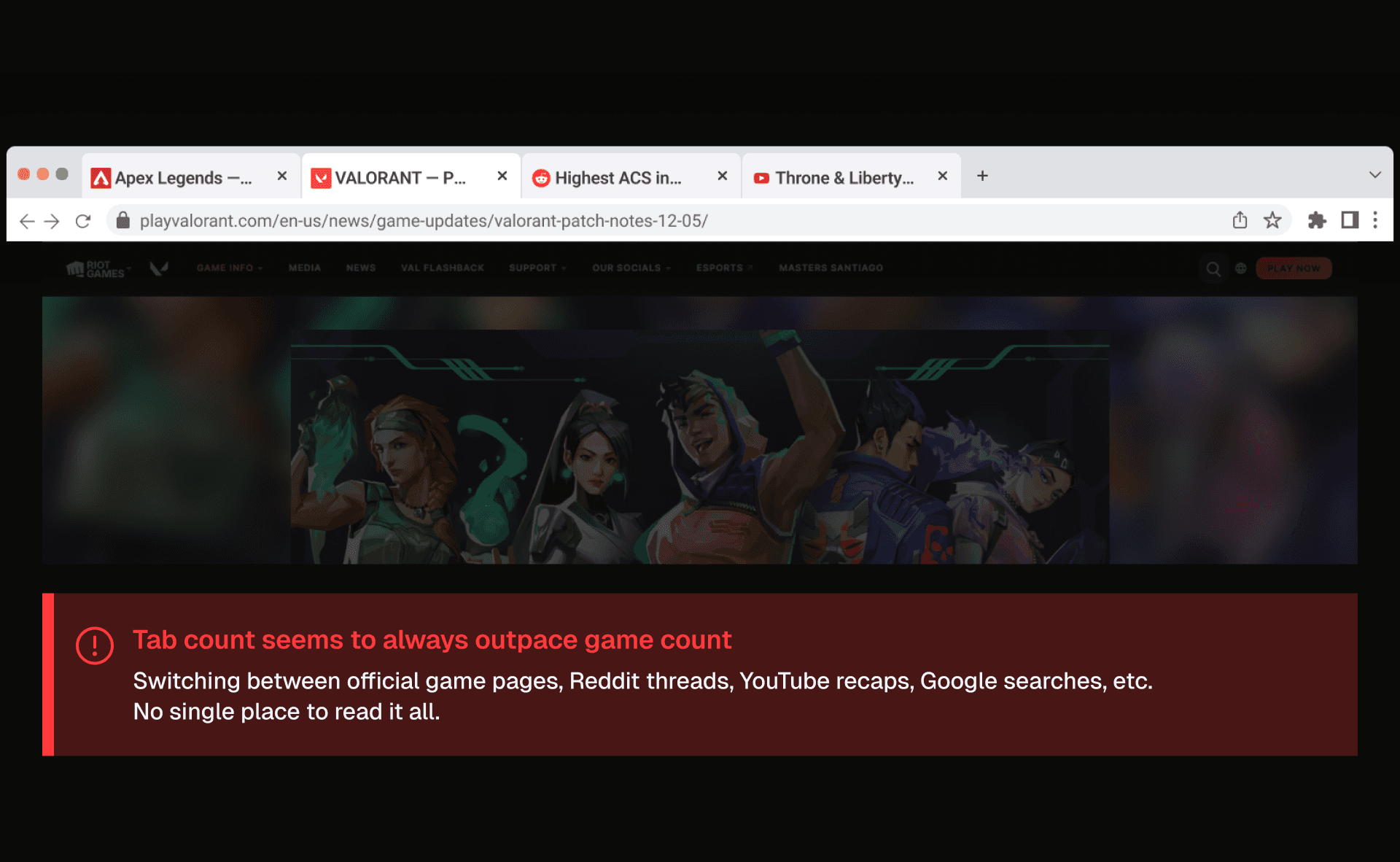Open the three-dot browser menu
1400x862 pixels.
point(1375,220)
